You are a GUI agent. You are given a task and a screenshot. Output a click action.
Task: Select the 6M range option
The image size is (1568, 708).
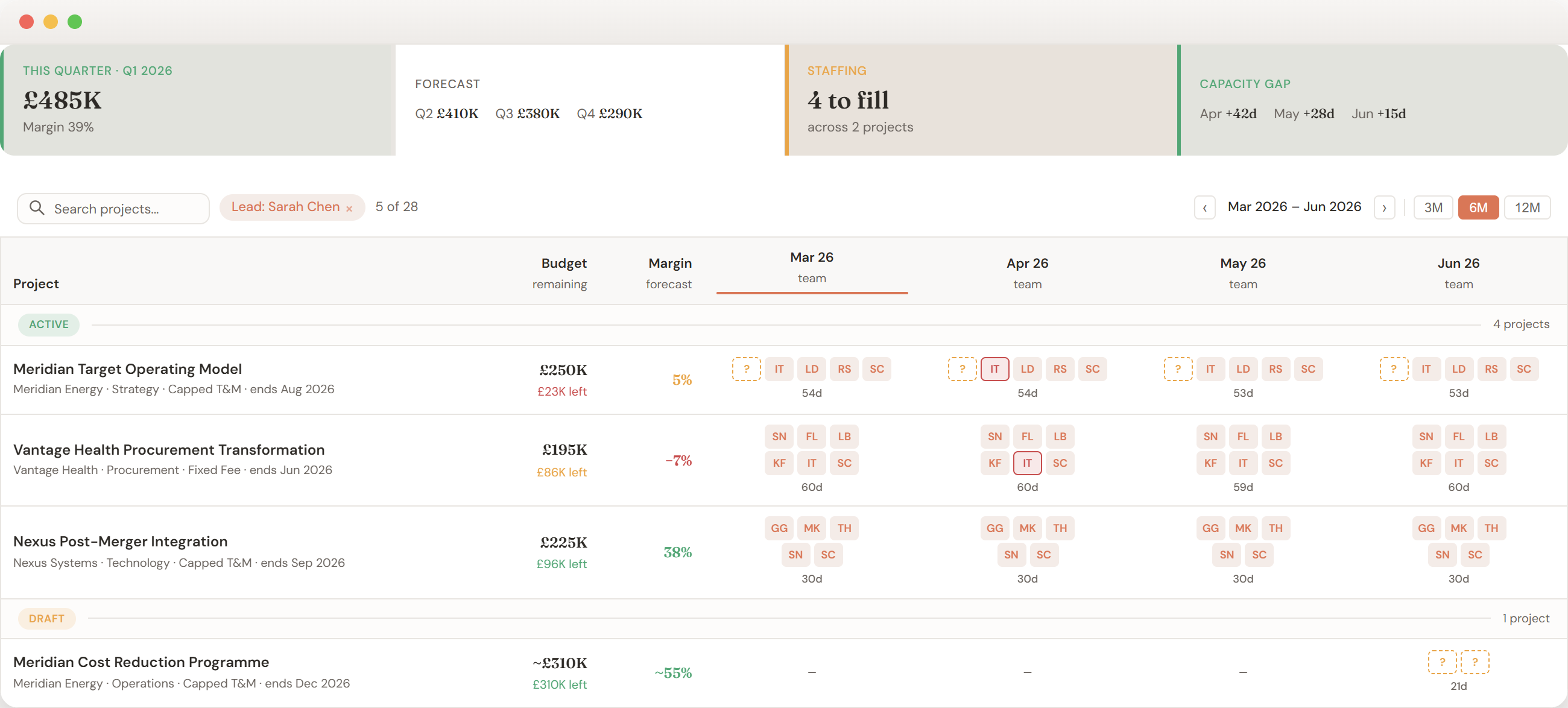pyautogui.click(x=1478, y=207)
